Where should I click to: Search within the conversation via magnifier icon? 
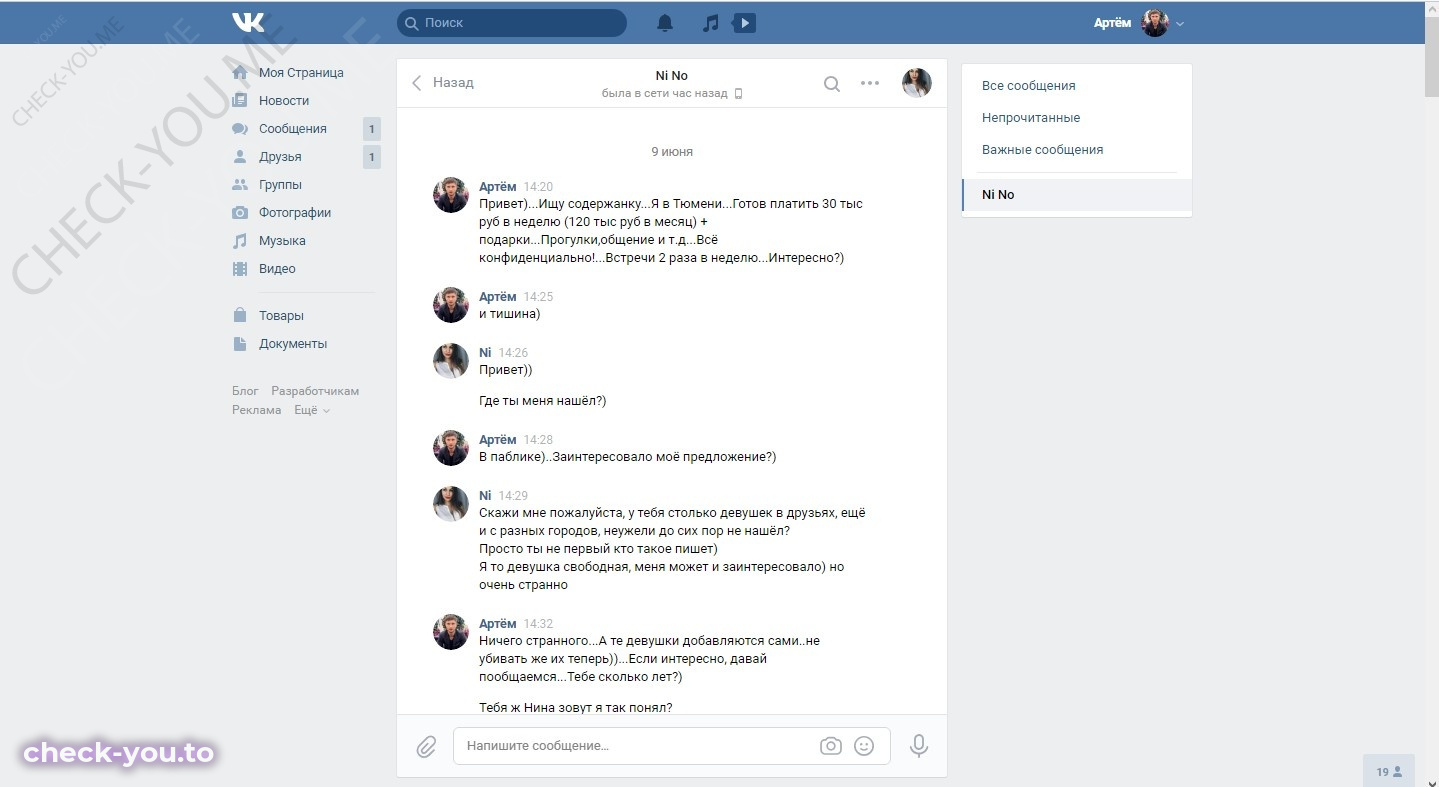(832, 84)
